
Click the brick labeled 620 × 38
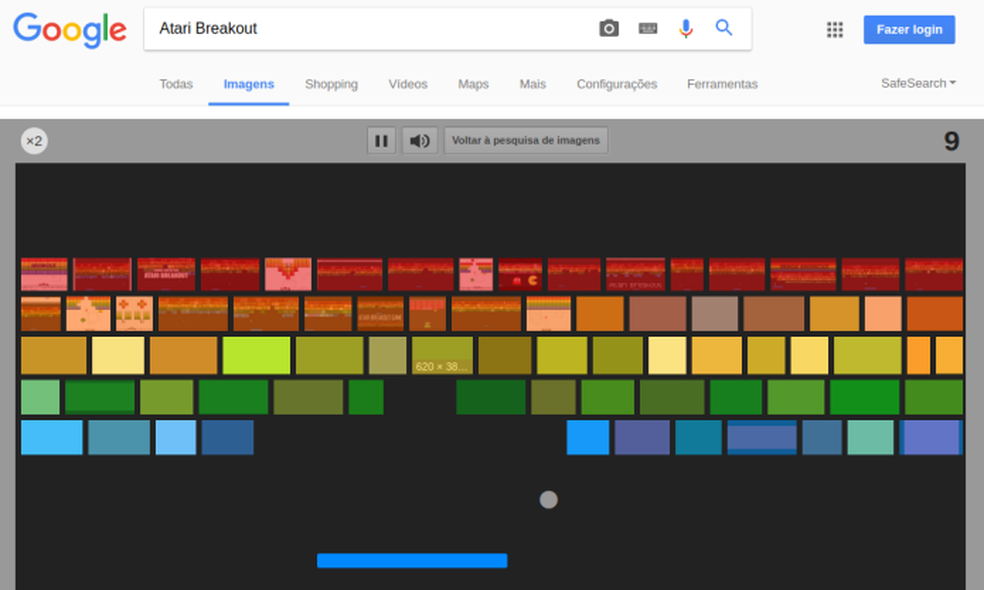pos(442,355)
